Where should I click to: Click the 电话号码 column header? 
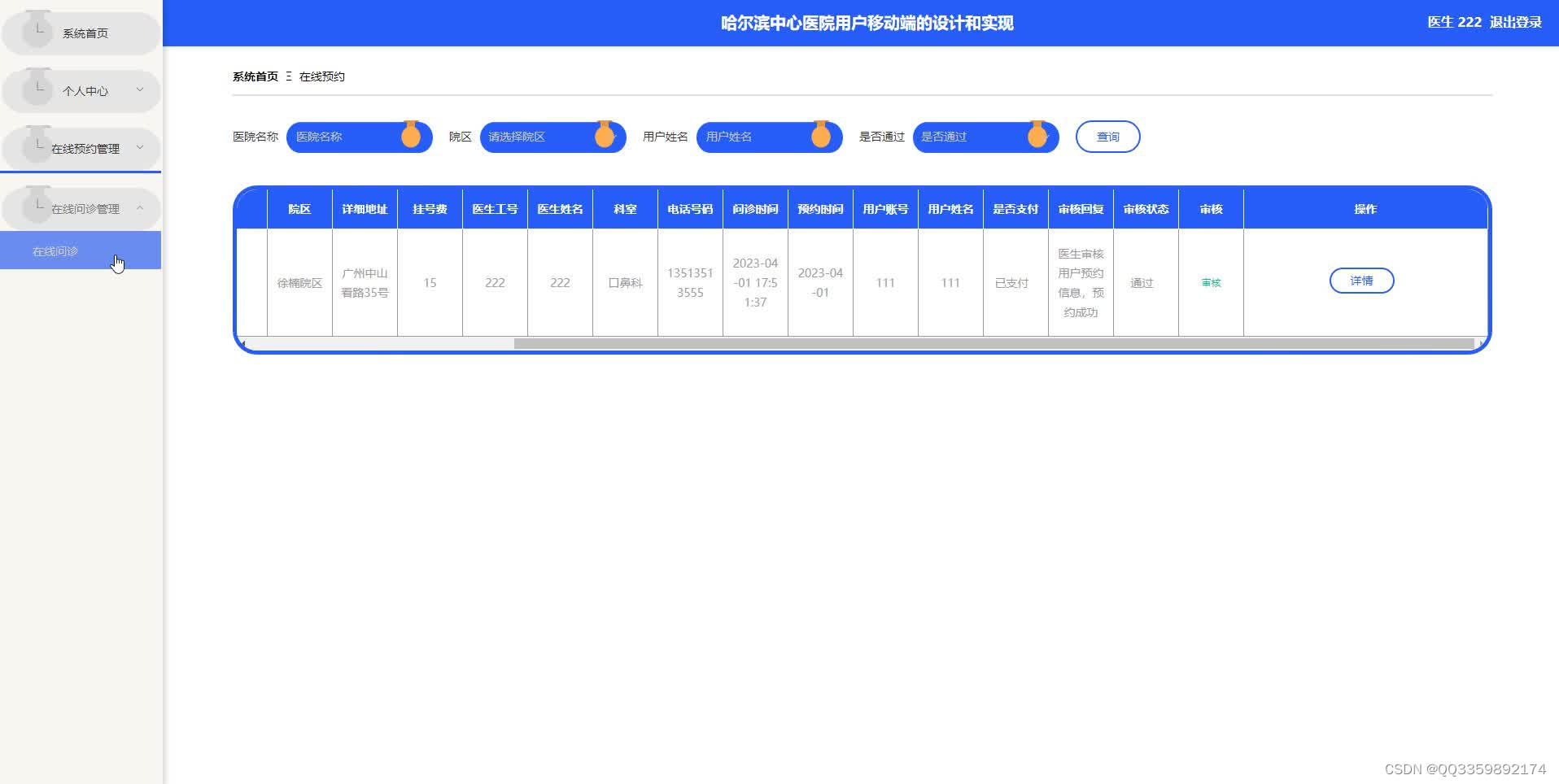(690, 209)
